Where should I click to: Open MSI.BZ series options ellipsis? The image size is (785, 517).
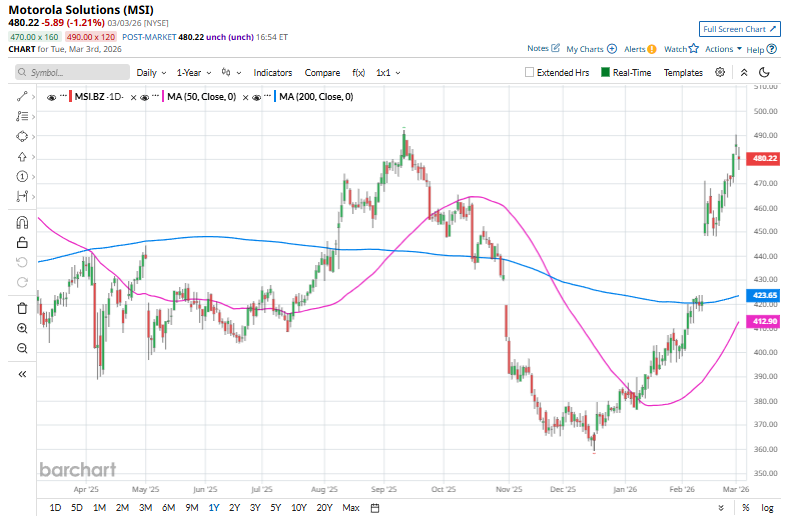coord(63,95)
